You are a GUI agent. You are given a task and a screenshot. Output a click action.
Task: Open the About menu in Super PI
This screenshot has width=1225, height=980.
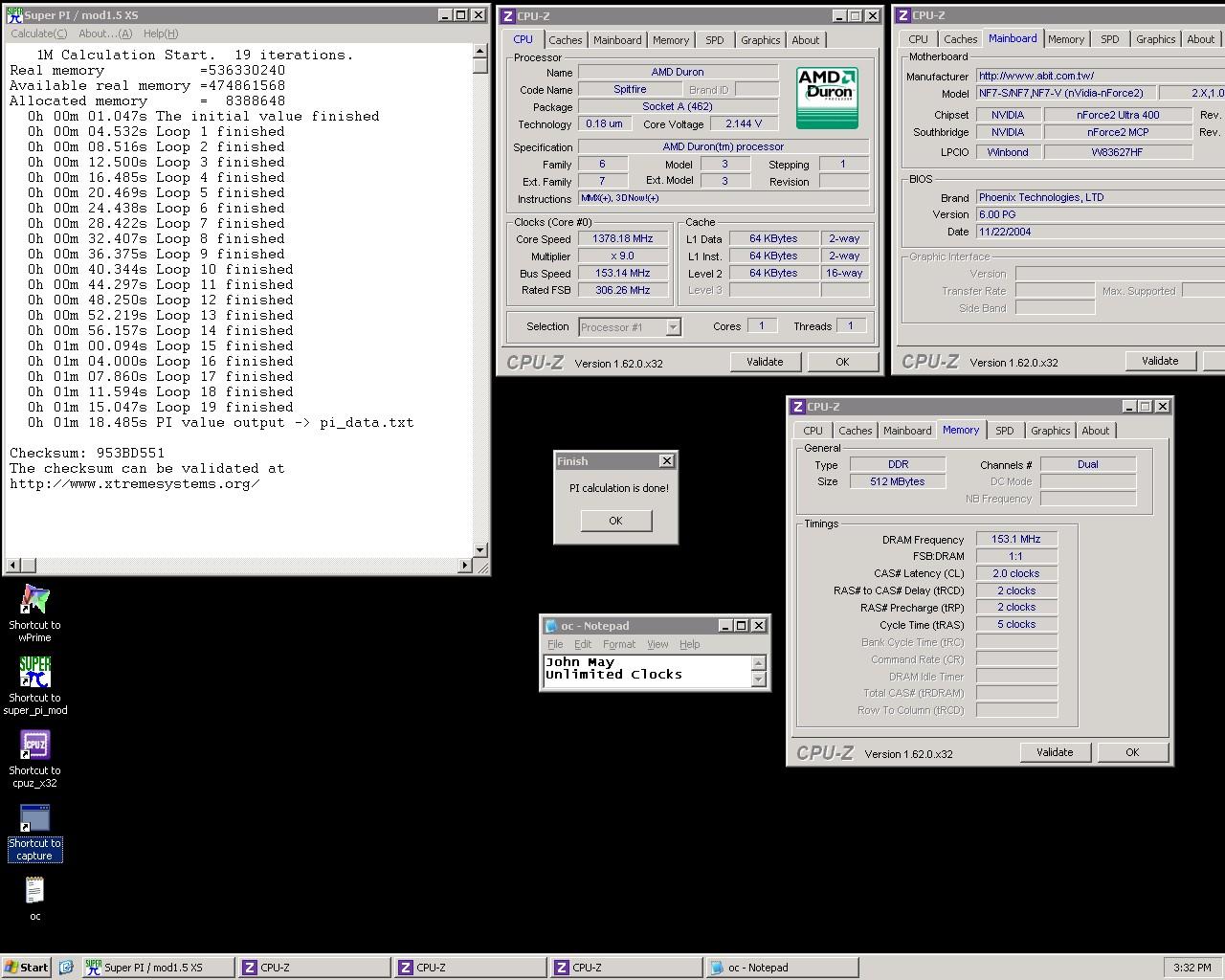(105, 33)
